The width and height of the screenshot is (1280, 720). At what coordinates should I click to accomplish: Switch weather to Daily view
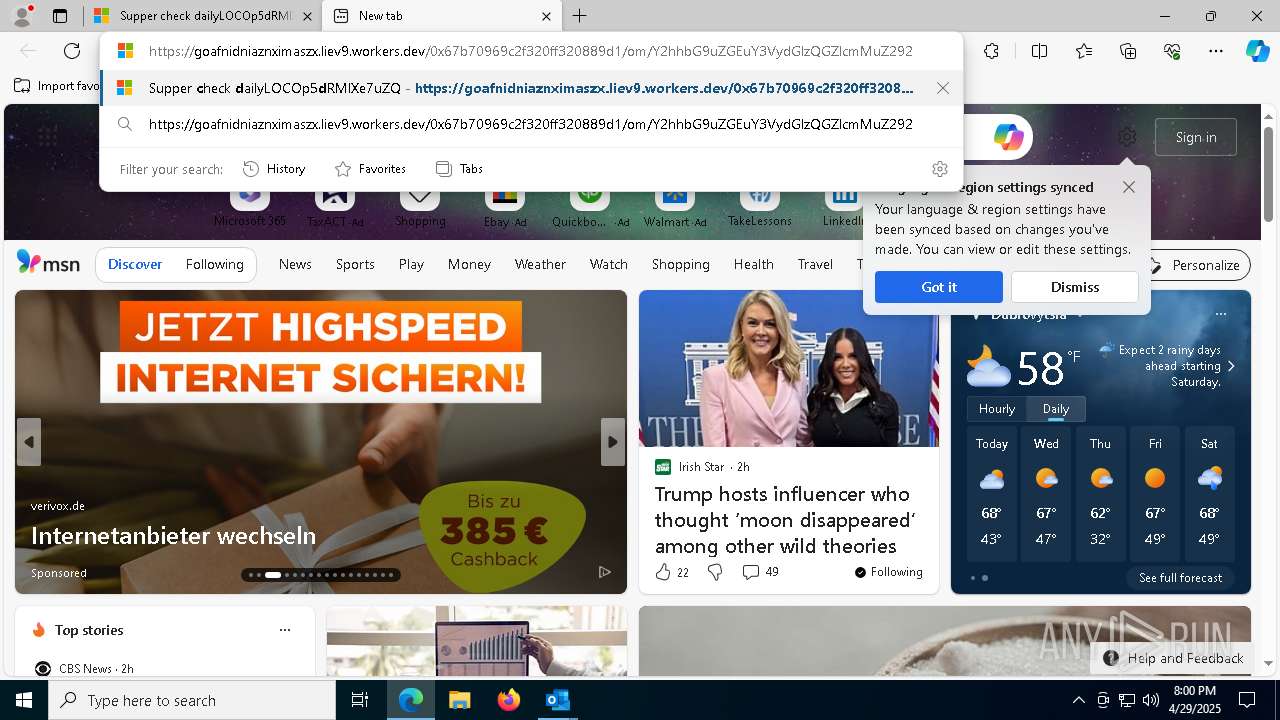tap(1056, 409)
